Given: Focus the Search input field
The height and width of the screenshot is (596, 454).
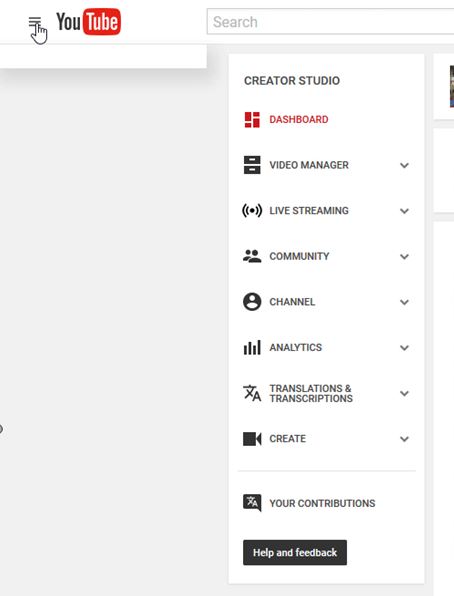Looking at the screenshot, I should (x=330, y=22).
